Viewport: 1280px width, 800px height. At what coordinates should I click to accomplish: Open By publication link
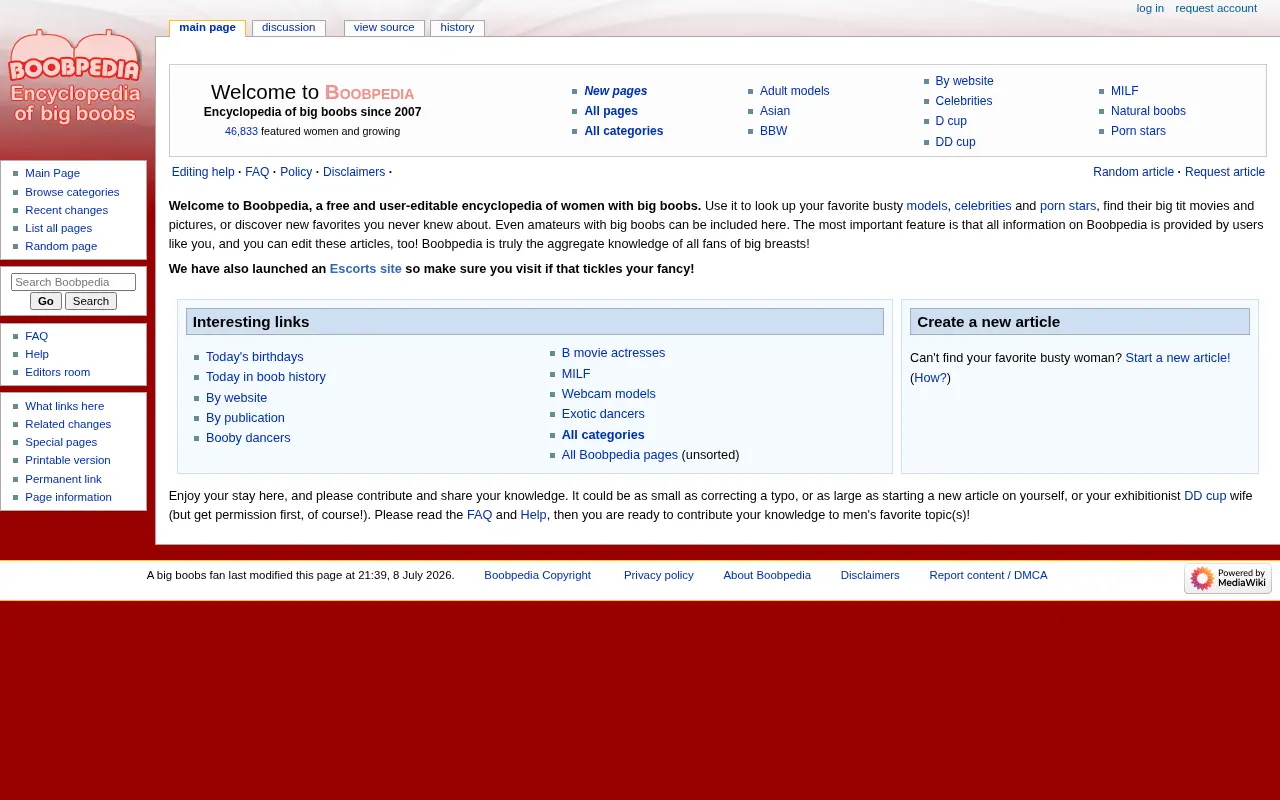[245, 418]
